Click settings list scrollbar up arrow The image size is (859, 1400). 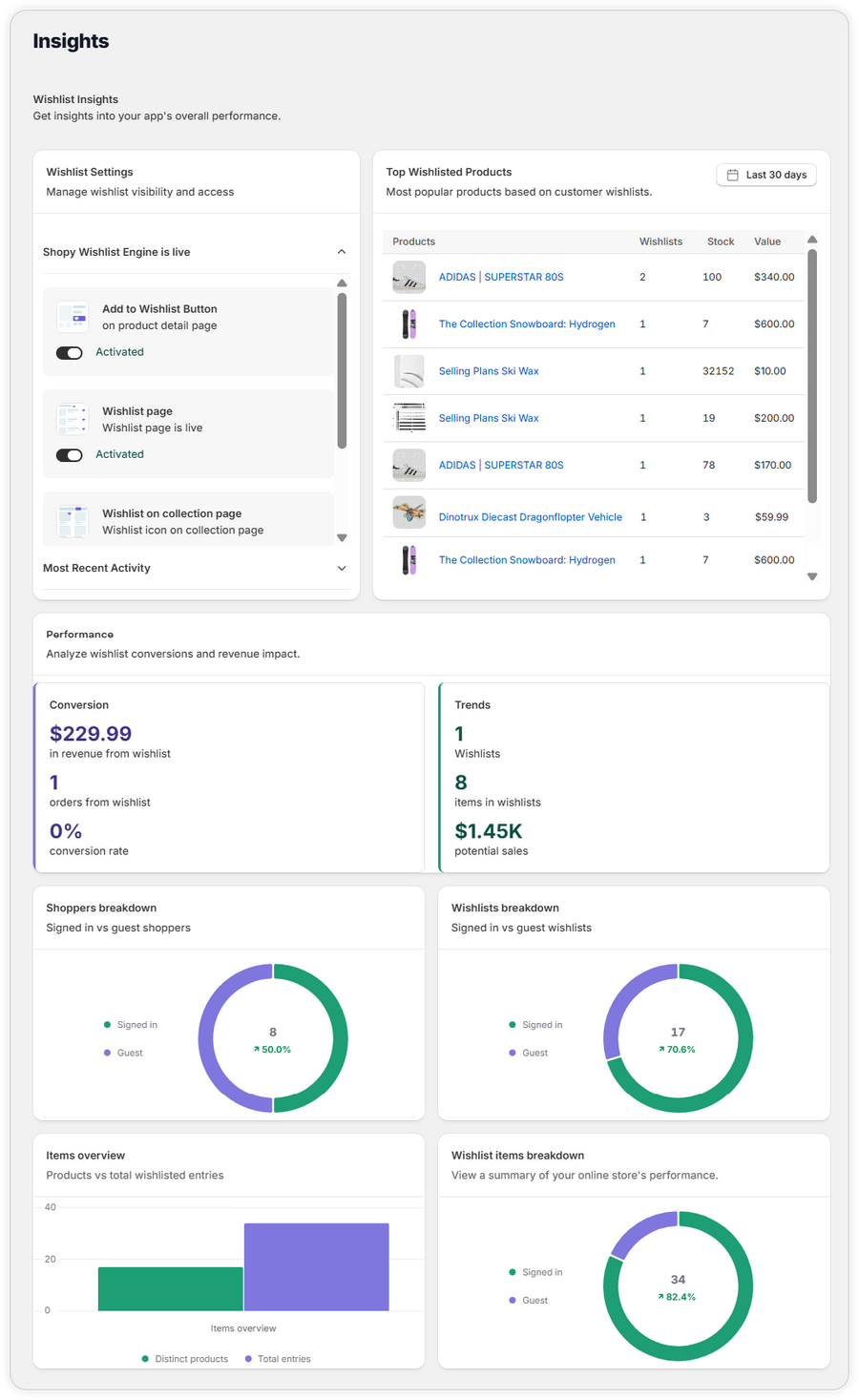point(342,283)
